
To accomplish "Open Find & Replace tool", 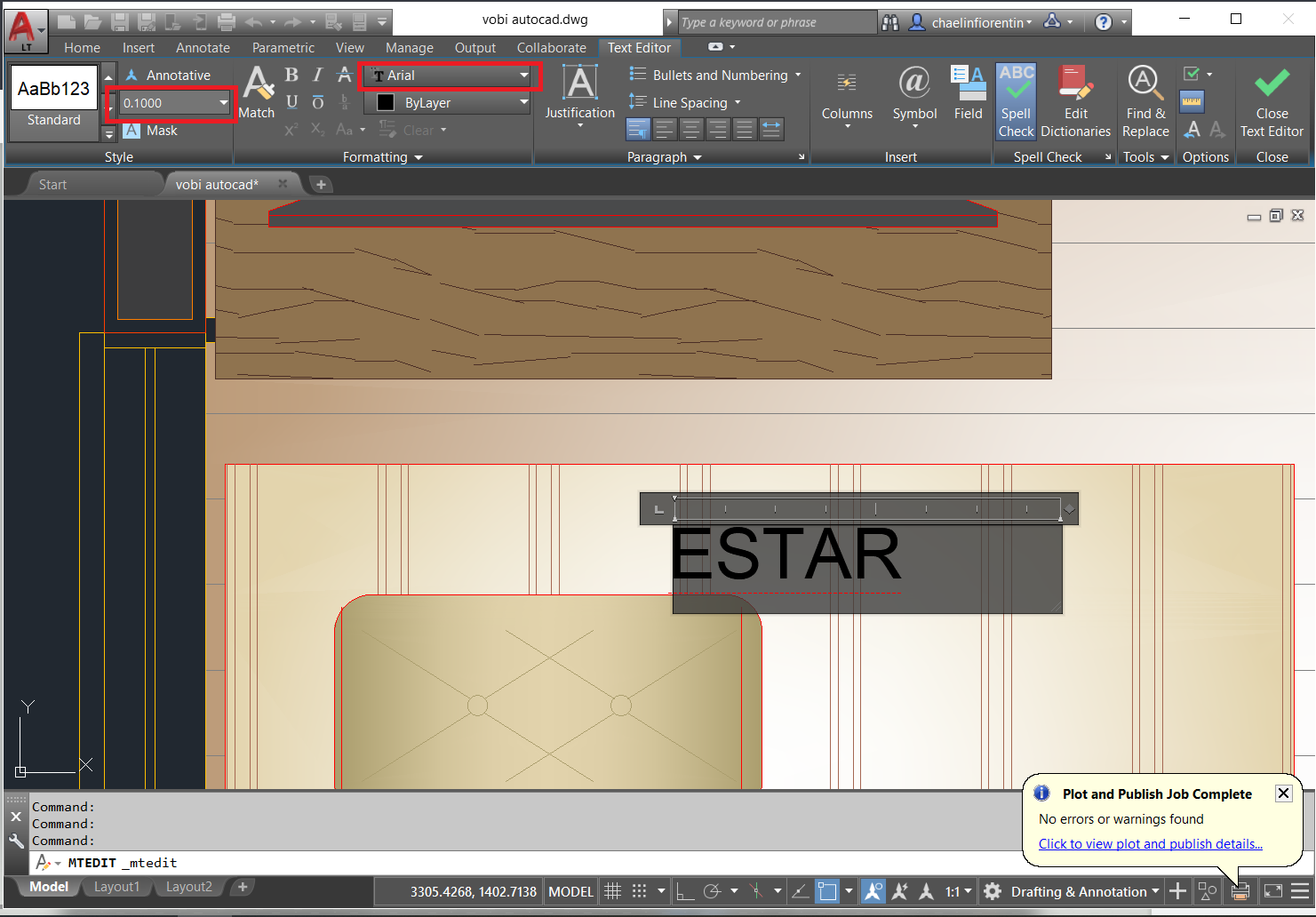I will coord(1145,101).
